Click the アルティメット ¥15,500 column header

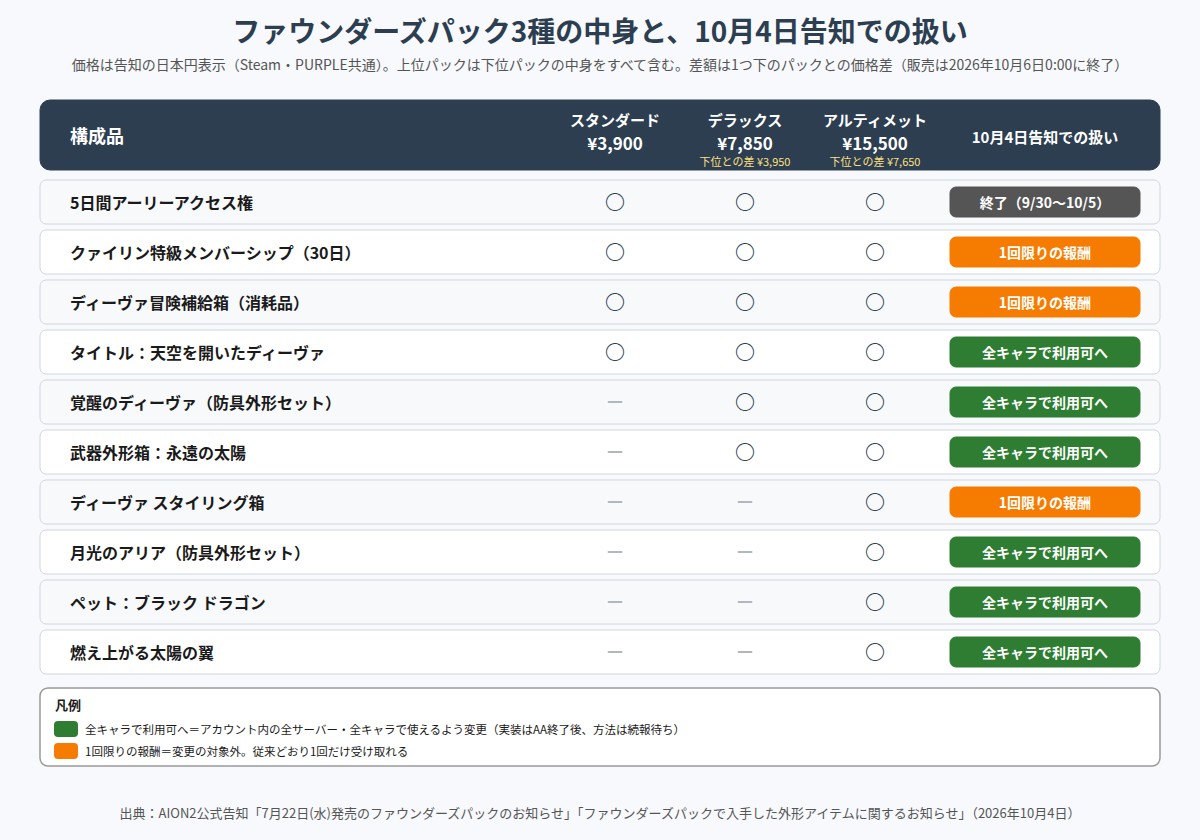click(x=875, y=132)
